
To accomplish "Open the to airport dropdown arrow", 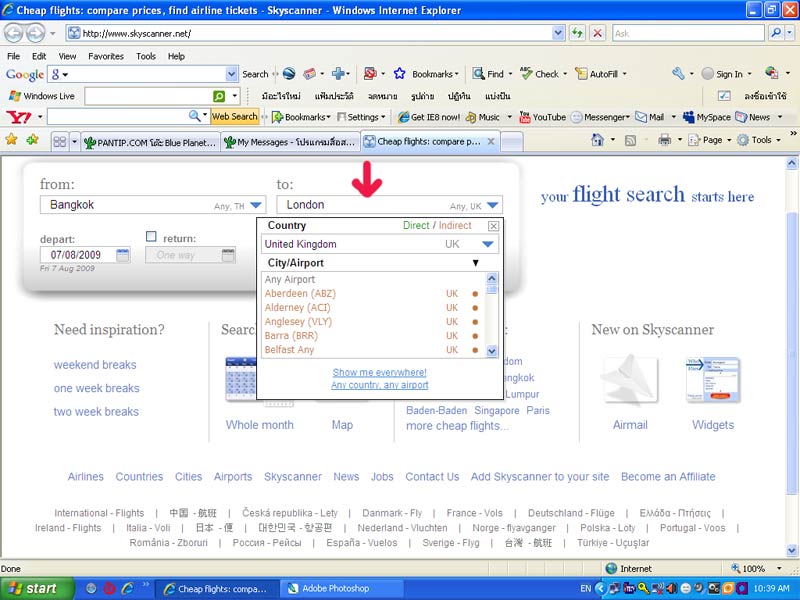I will [492, 205].
